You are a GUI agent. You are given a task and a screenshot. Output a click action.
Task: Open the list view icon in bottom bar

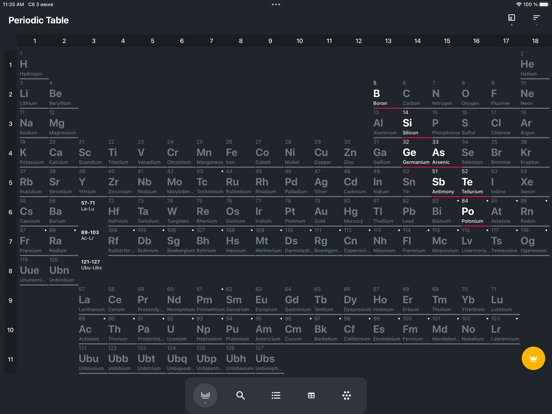(276, 395)
